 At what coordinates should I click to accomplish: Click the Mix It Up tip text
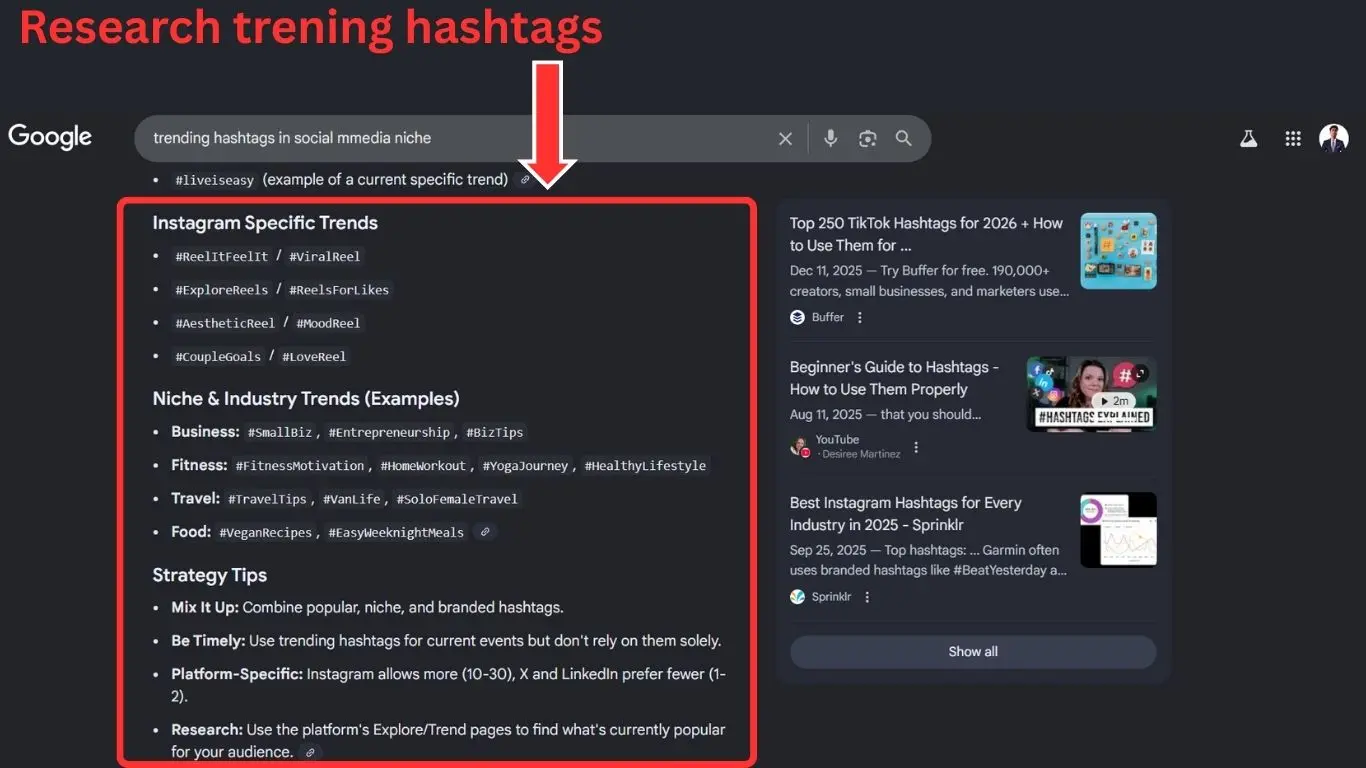point(367,607)
